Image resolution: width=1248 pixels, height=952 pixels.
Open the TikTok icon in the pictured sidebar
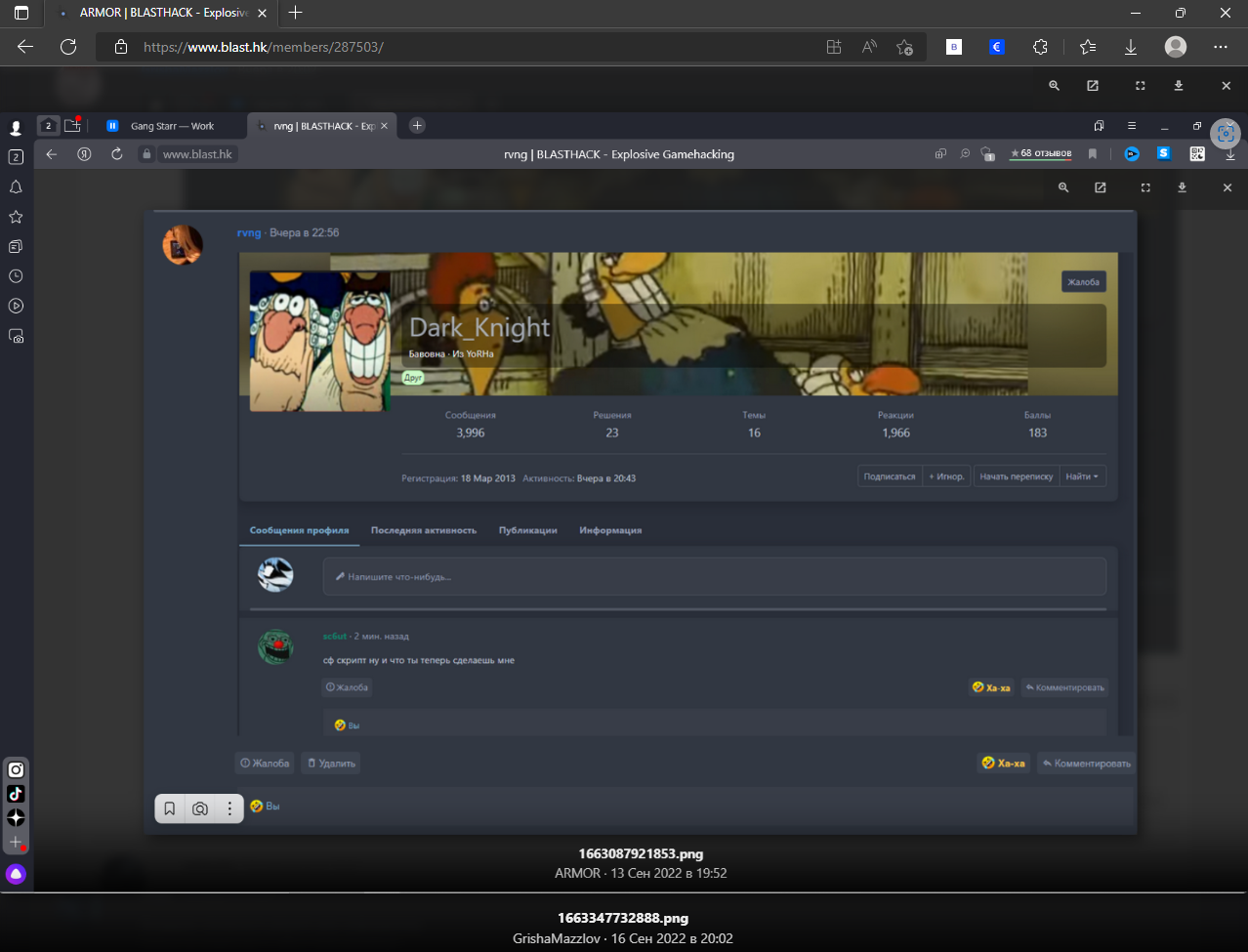(x=16, y=794)
